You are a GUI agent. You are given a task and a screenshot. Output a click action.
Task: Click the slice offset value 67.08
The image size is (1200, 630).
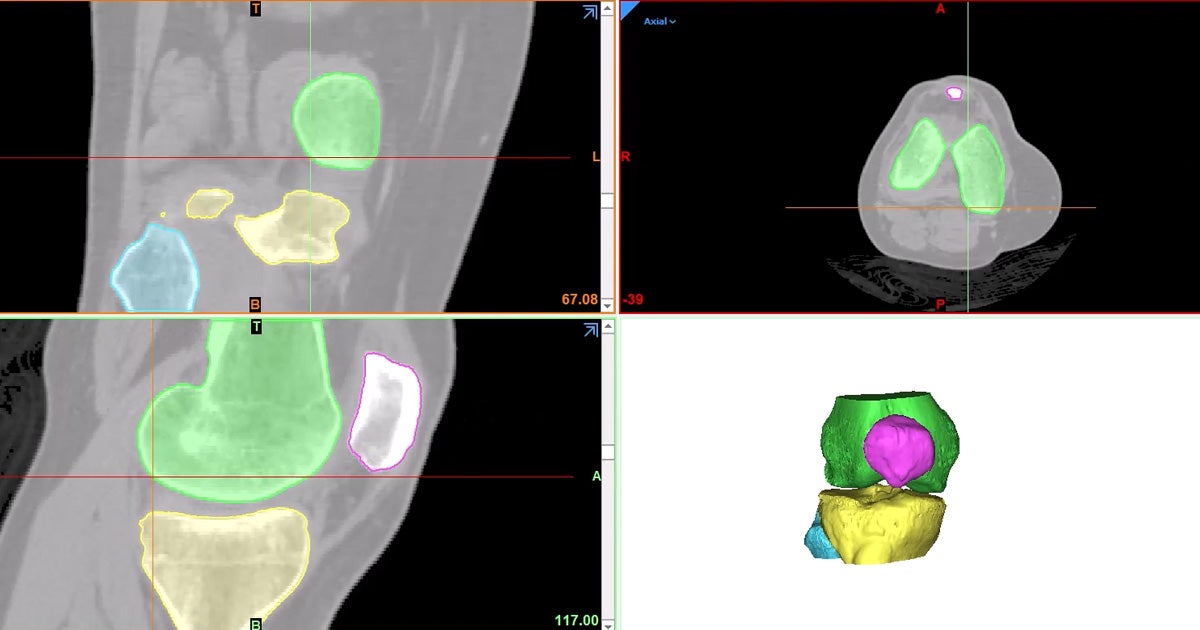coord(578,298)
